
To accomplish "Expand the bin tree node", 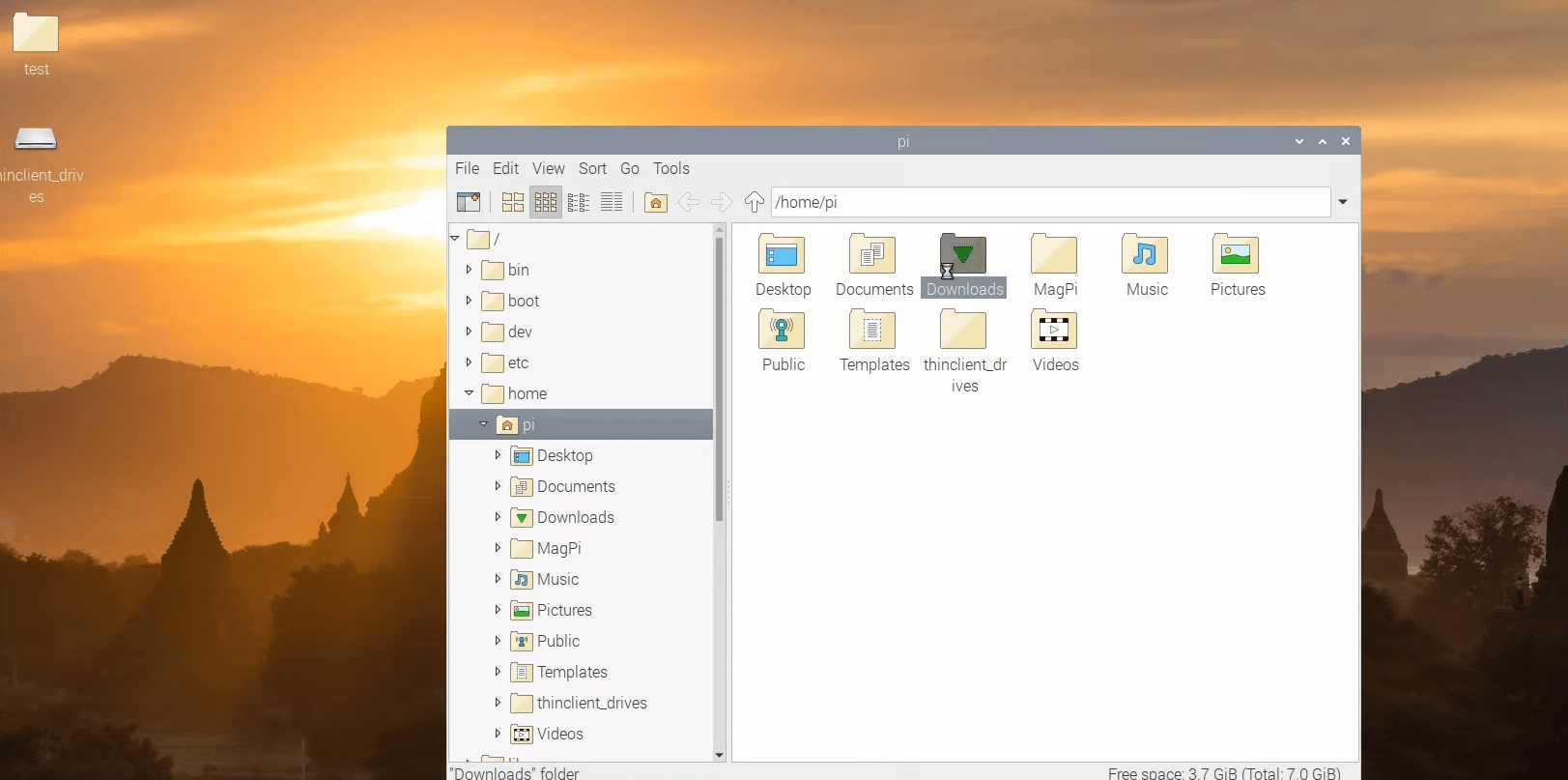I will (x=470, y=270).
